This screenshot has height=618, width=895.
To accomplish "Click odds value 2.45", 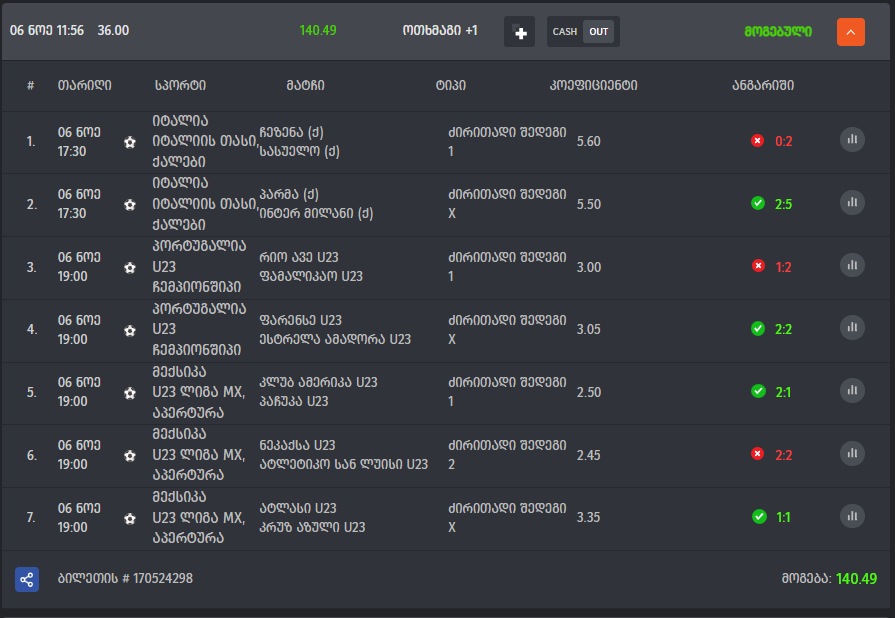I will point(588,455).
